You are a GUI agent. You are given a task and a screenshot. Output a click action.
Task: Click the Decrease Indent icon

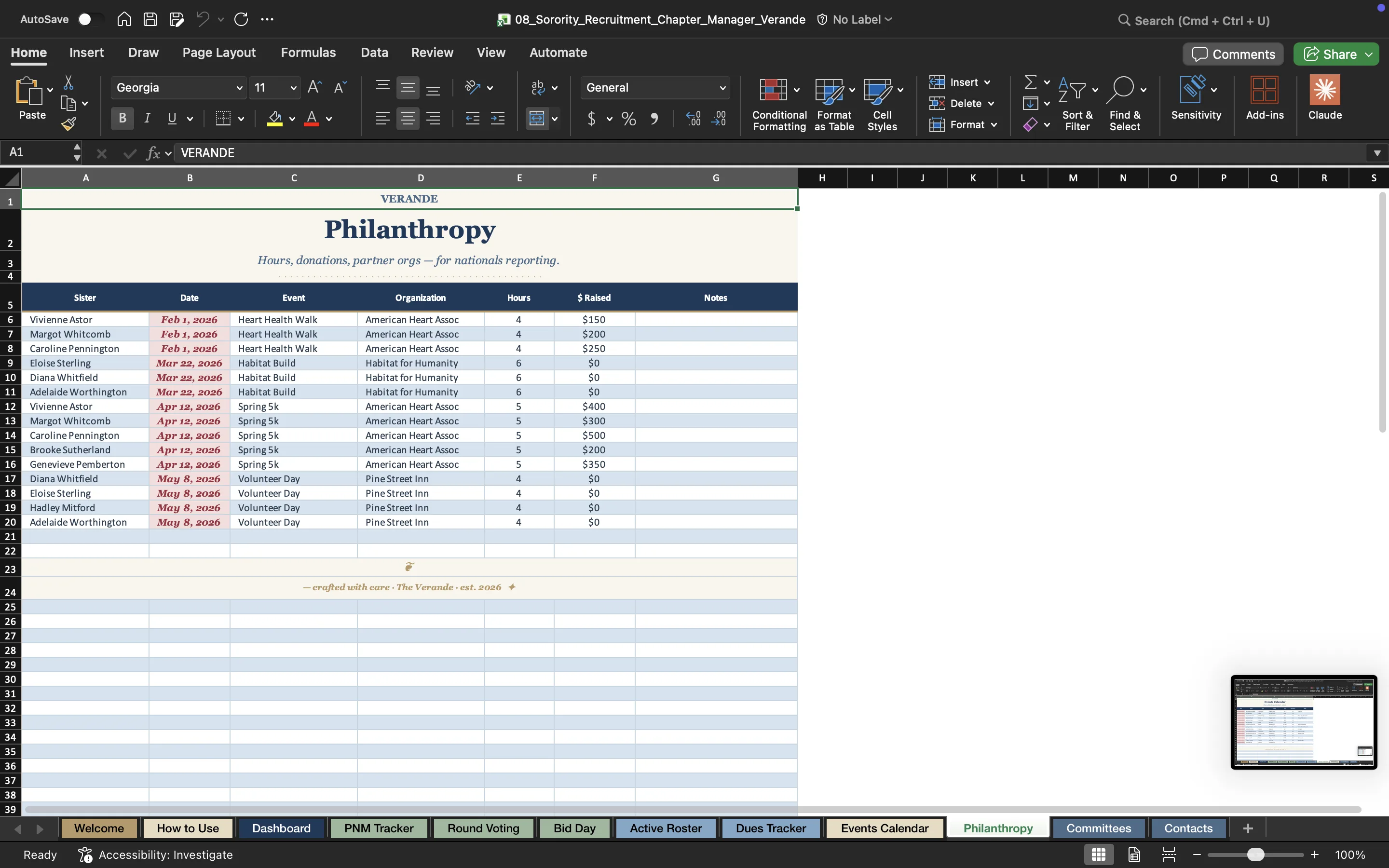[x=472, y=118]
